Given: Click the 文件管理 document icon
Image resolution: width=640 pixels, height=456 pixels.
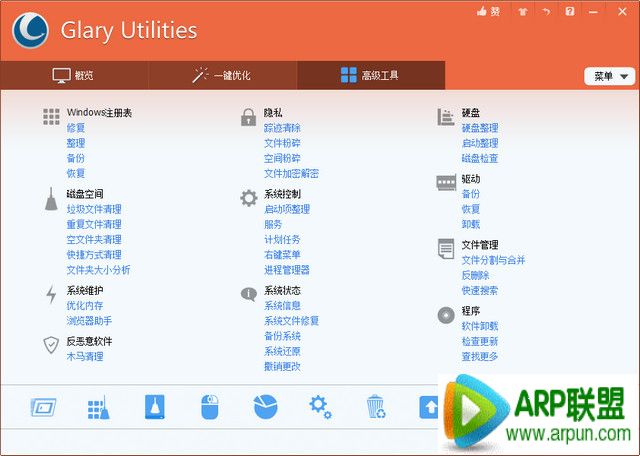Looking at the screenshot, I should [x=446, y=249].
